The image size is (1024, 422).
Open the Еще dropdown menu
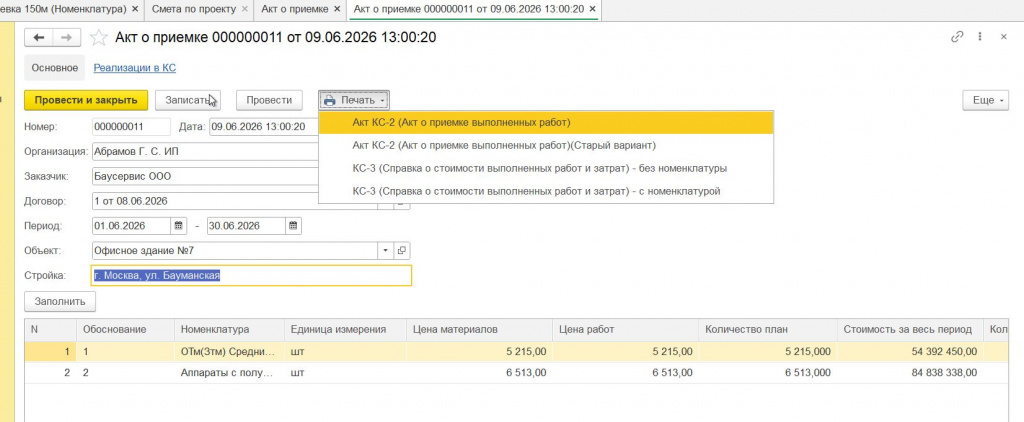985,101
